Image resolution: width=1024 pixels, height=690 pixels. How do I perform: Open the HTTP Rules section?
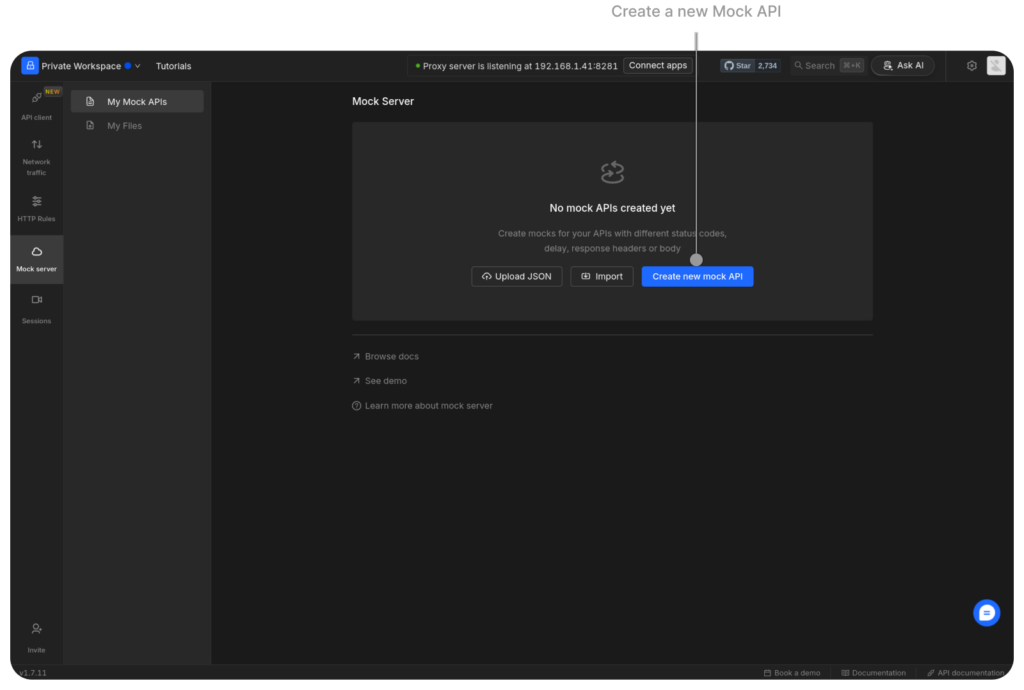37,208
